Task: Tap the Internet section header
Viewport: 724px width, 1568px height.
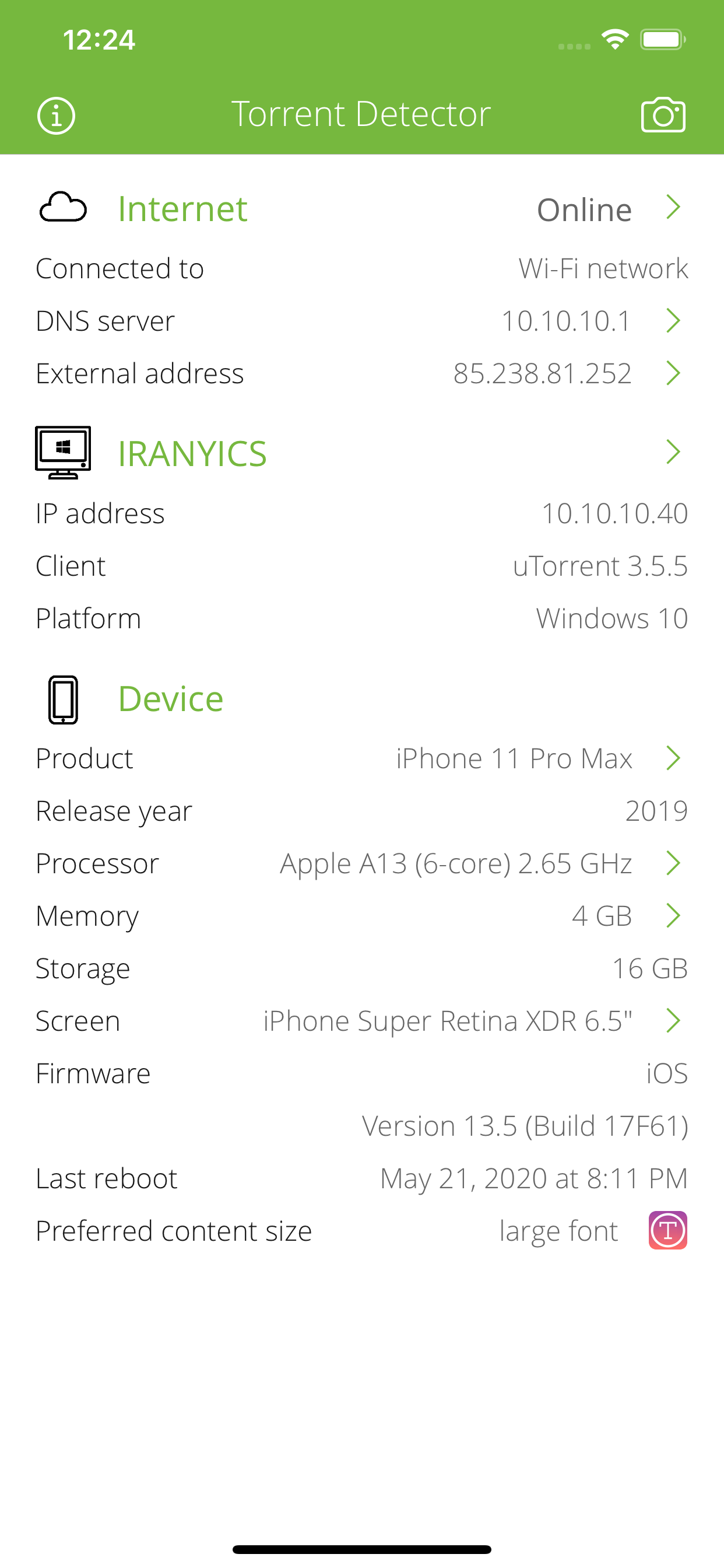Action: (182, 209)
